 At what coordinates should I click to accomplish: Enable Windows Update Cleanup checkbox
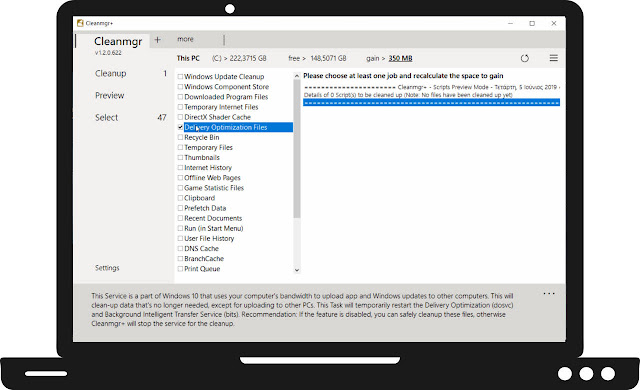(180, 76)
